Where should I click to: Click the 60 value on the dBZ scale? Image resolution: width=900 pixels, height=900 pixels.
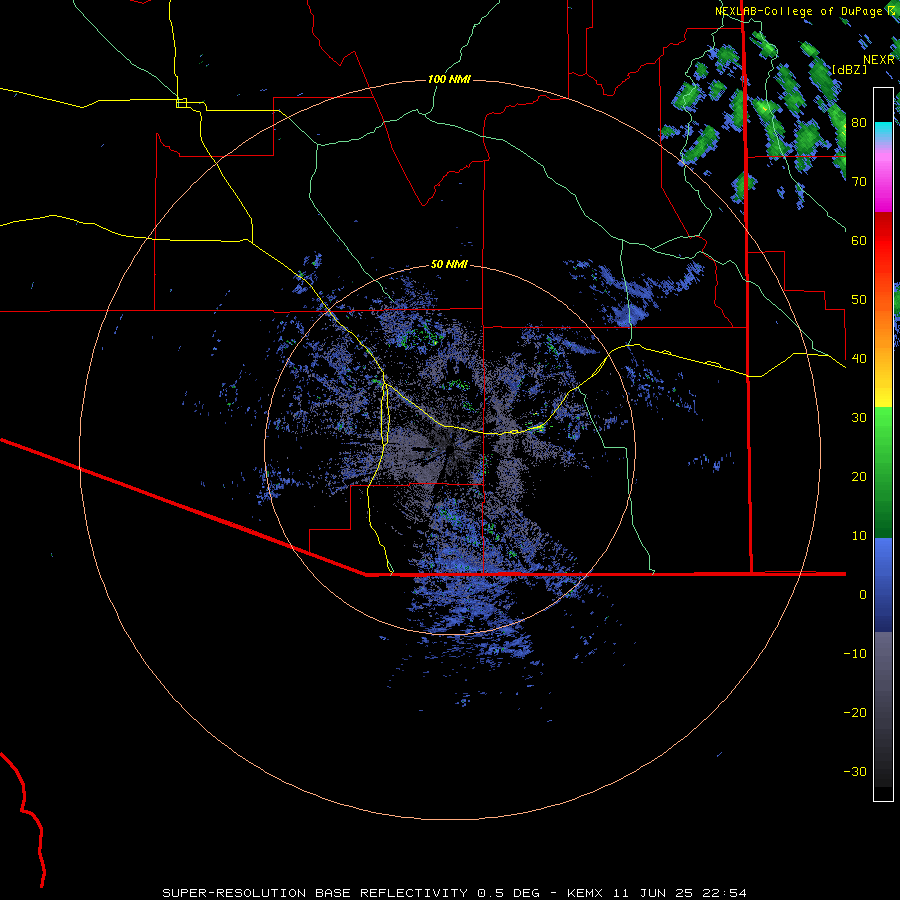[859, 240]
